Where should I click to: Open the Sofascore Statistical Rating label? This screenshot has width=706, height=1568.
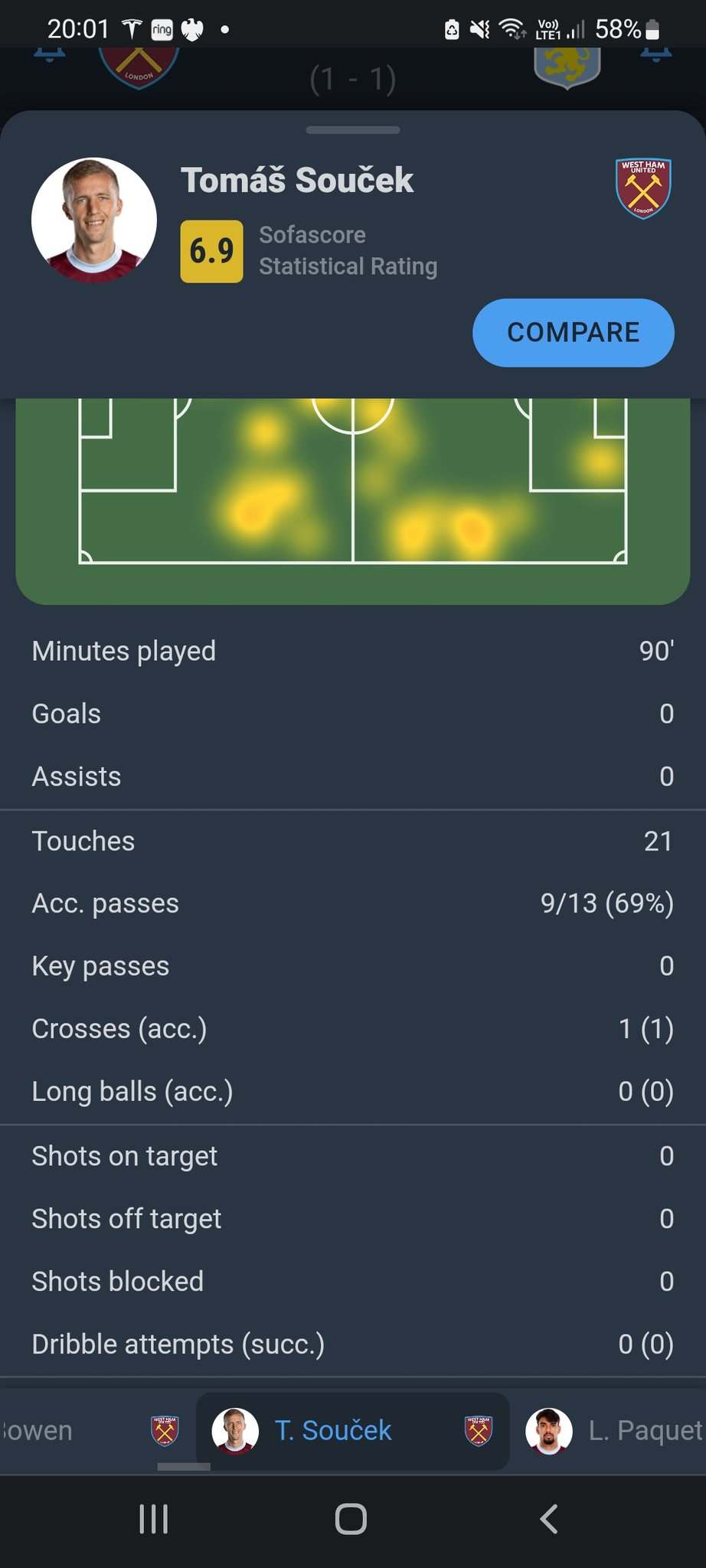pos(348,250)
